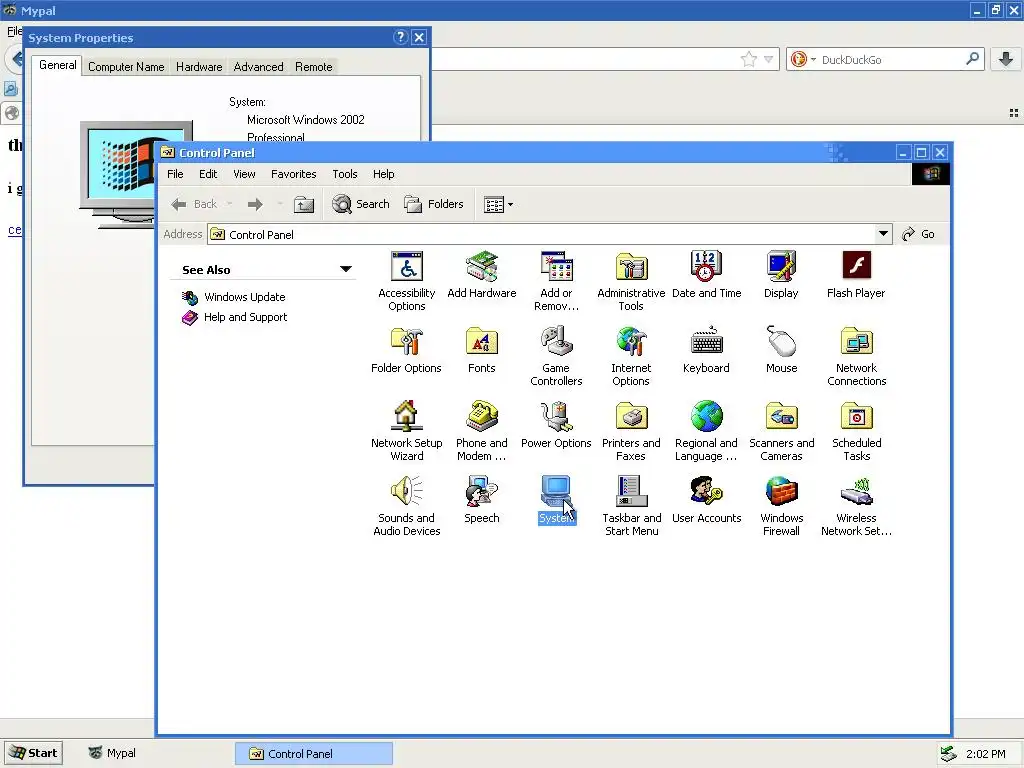Click the Search toolbar button
The image size is (1024, 768).
[360, 204]
